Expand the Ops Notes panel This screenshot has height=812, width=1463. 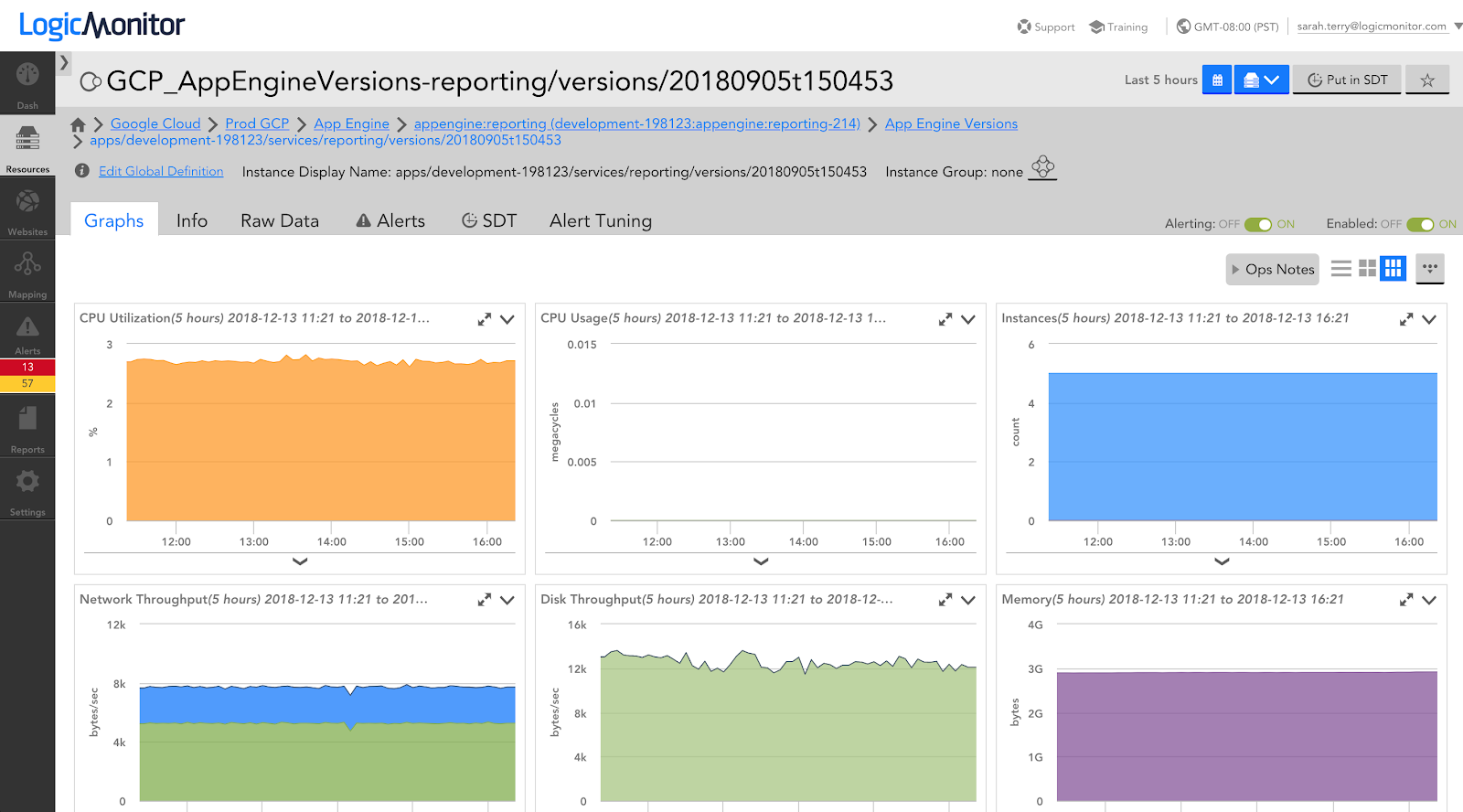[x=1272, y=269]
